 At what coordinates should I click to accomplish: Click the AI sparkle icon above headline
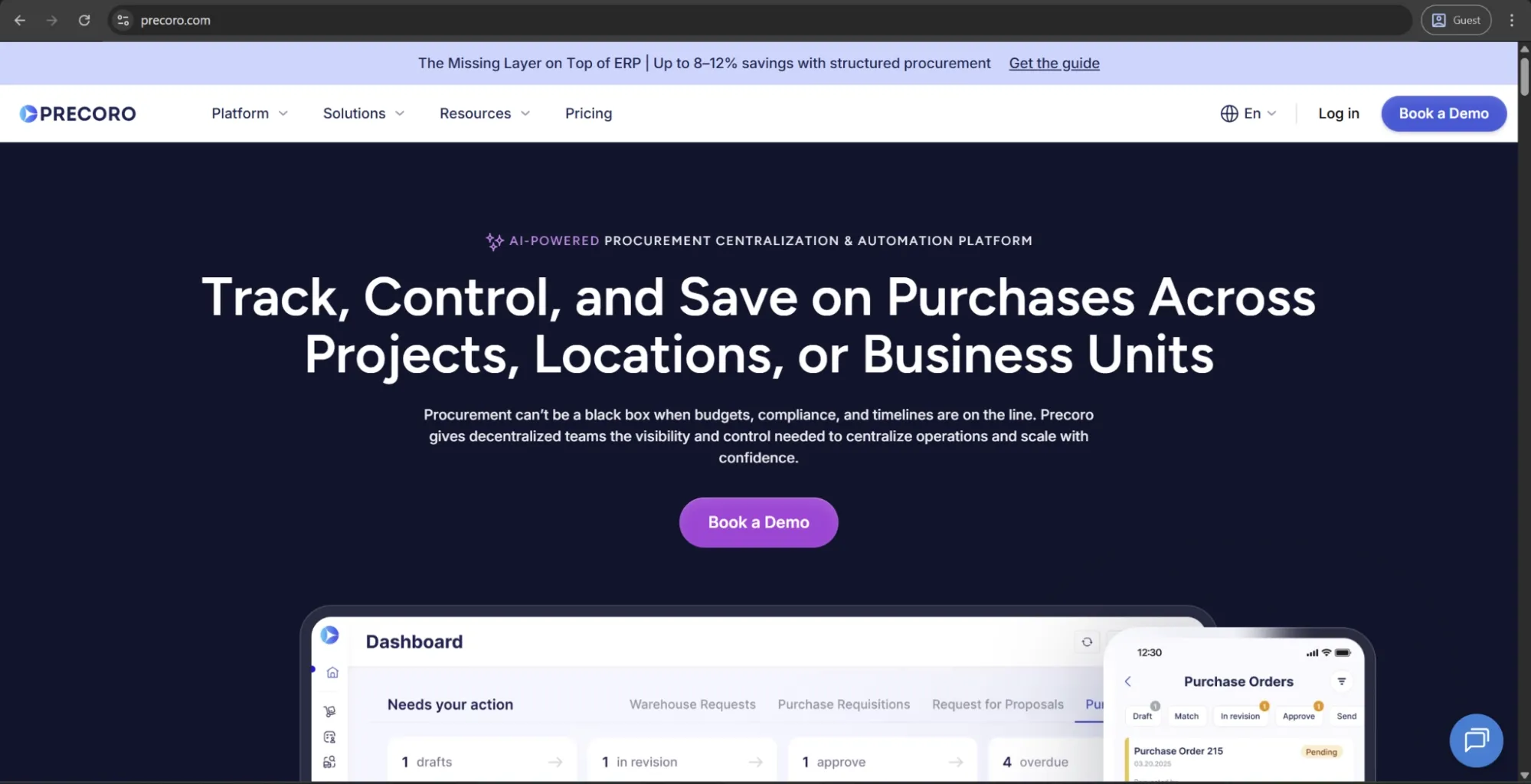[x=495, y=241]
